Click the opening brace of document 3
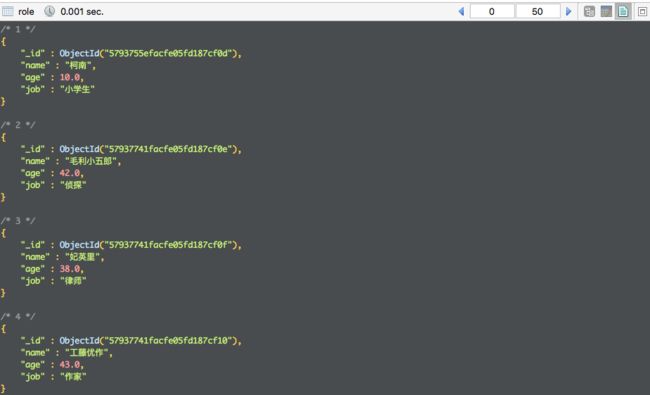Image resolution: width=650 pixels, height=395 pixels. coord(3,233)
